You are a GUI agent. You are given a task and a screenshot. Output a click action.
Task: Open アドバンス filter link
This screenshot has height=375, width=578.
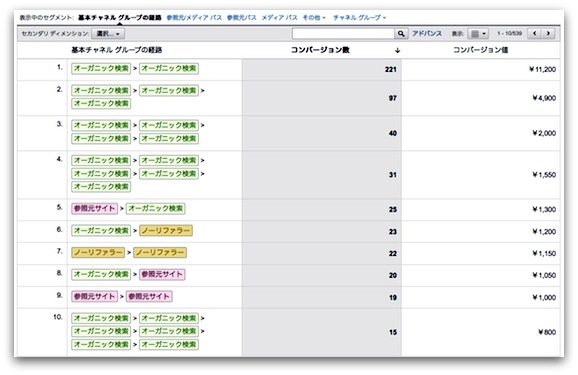click(427, 34)
